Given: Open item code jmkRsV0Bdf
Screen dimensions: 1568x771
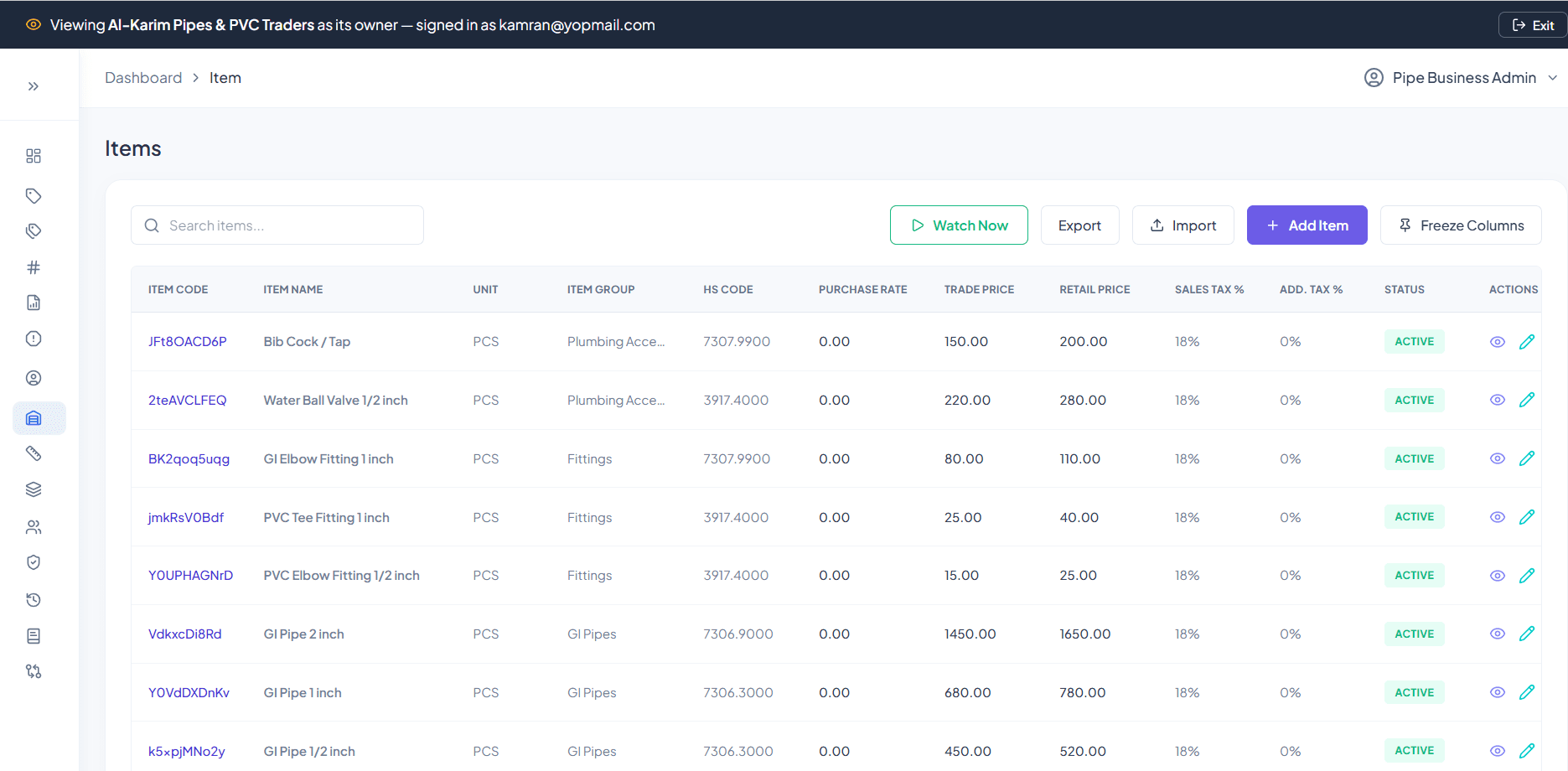Looking at the screenshot, I should pyautogui.click(x=186, y=518).
